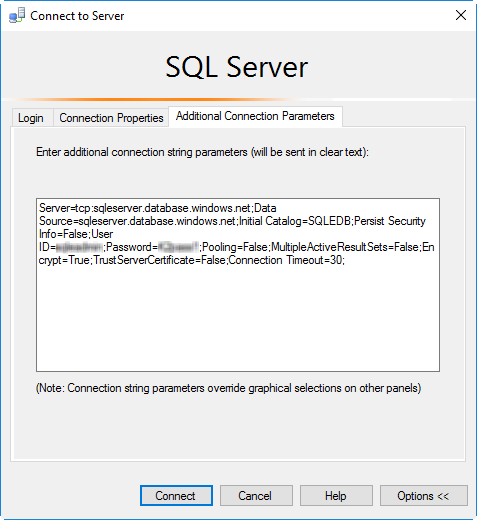Place cursor at blurred Password value
477x520 pixels.
[178, 247]
